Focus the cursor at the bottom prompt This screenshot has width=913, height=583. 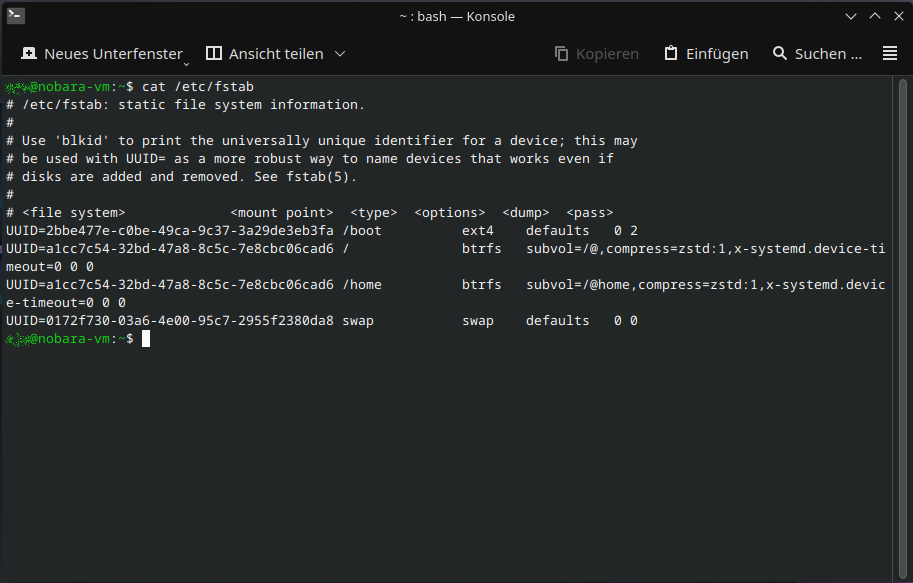click(146, 339)
